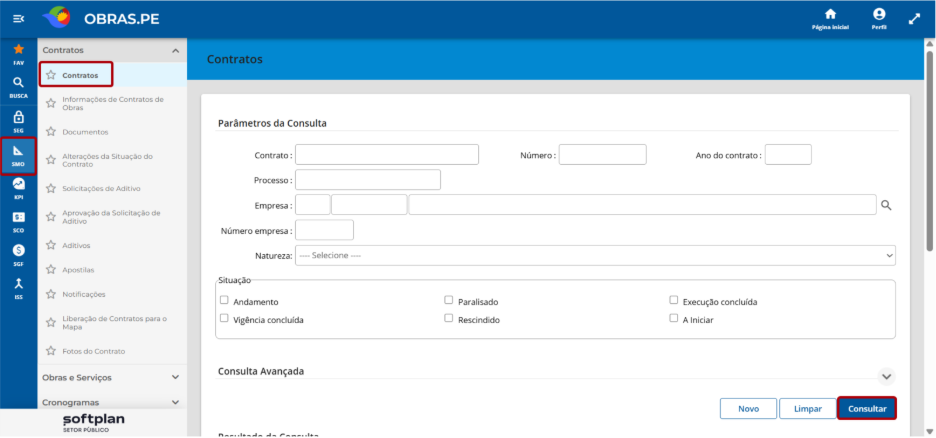Image resolution: width=936 pixels, height=438 pixels.
Task: Check the Rescindido checkbox
Action: point(448,318)
